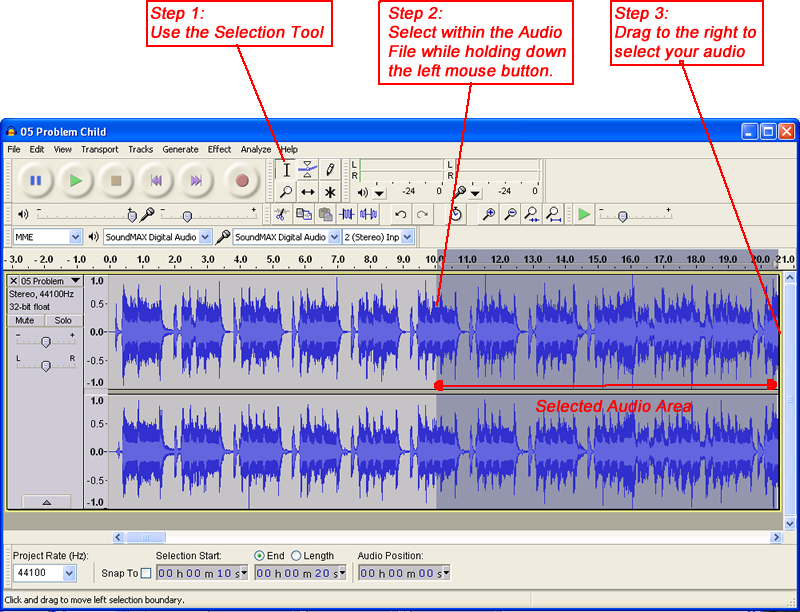Screen dimensions: 800x612
Task: Open the Effect menu
Action: [219, 149]
